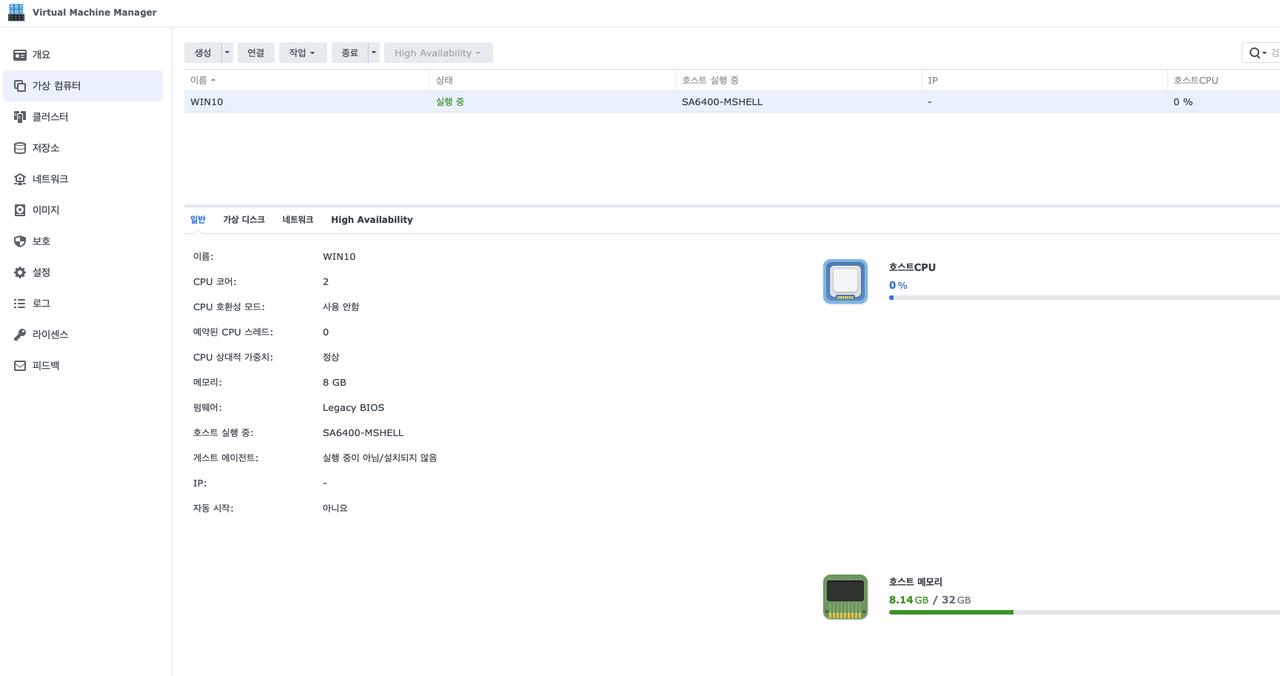Click the 정상 CPU weight value
Viewport: 1280px width, 676px height.
[331, 357]
